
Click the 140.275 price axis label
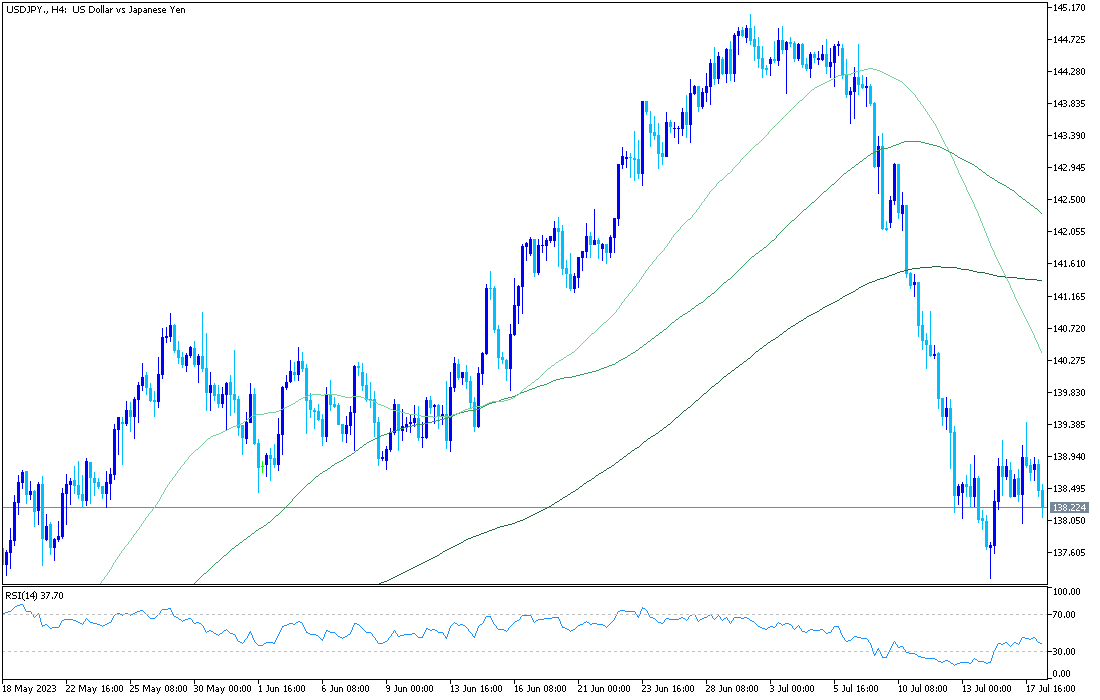pyautogui.click(x=1070, y=361)
